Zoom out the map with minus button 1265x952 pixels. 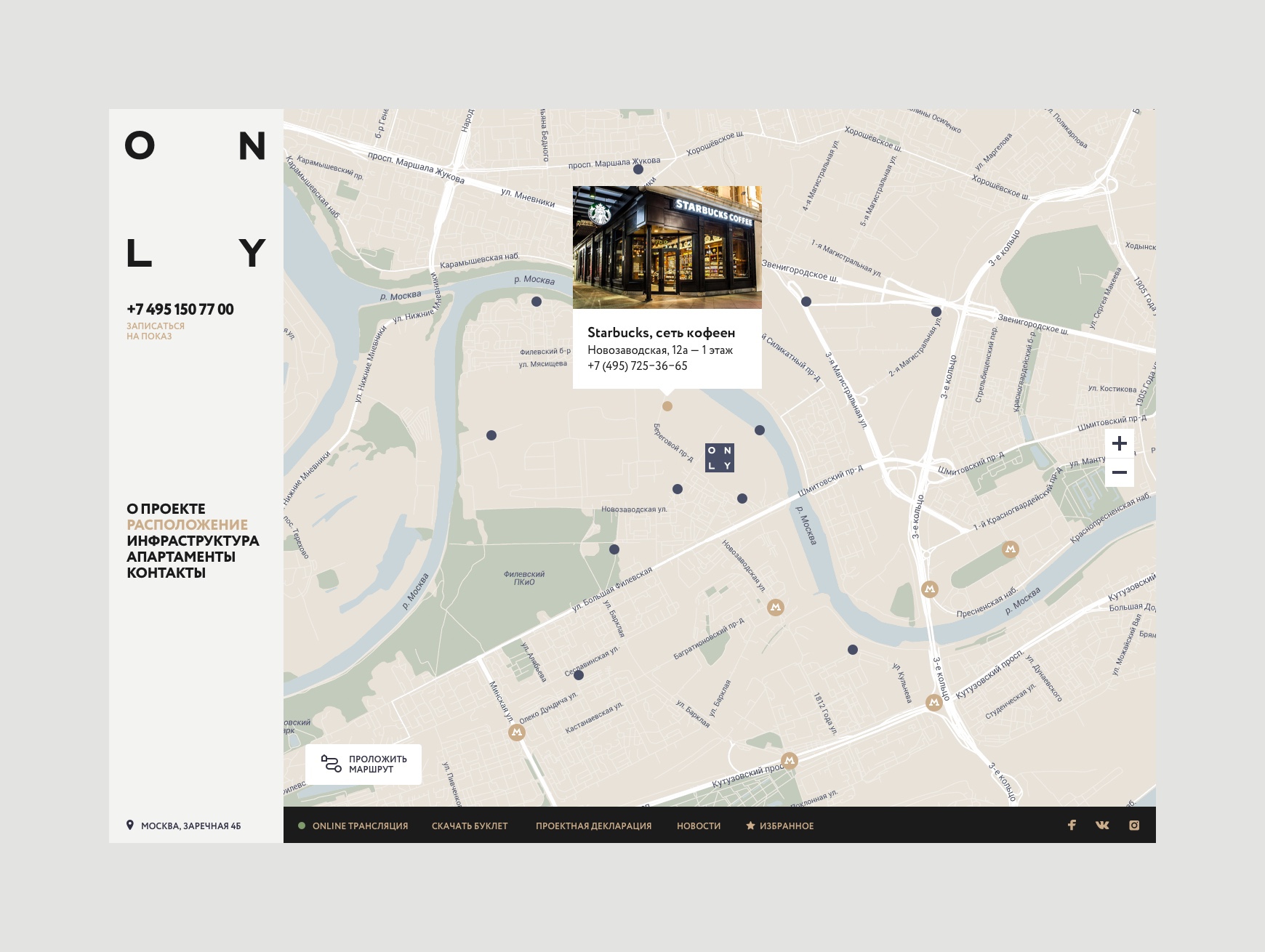pyautogui.click(x=1120, y=472)
